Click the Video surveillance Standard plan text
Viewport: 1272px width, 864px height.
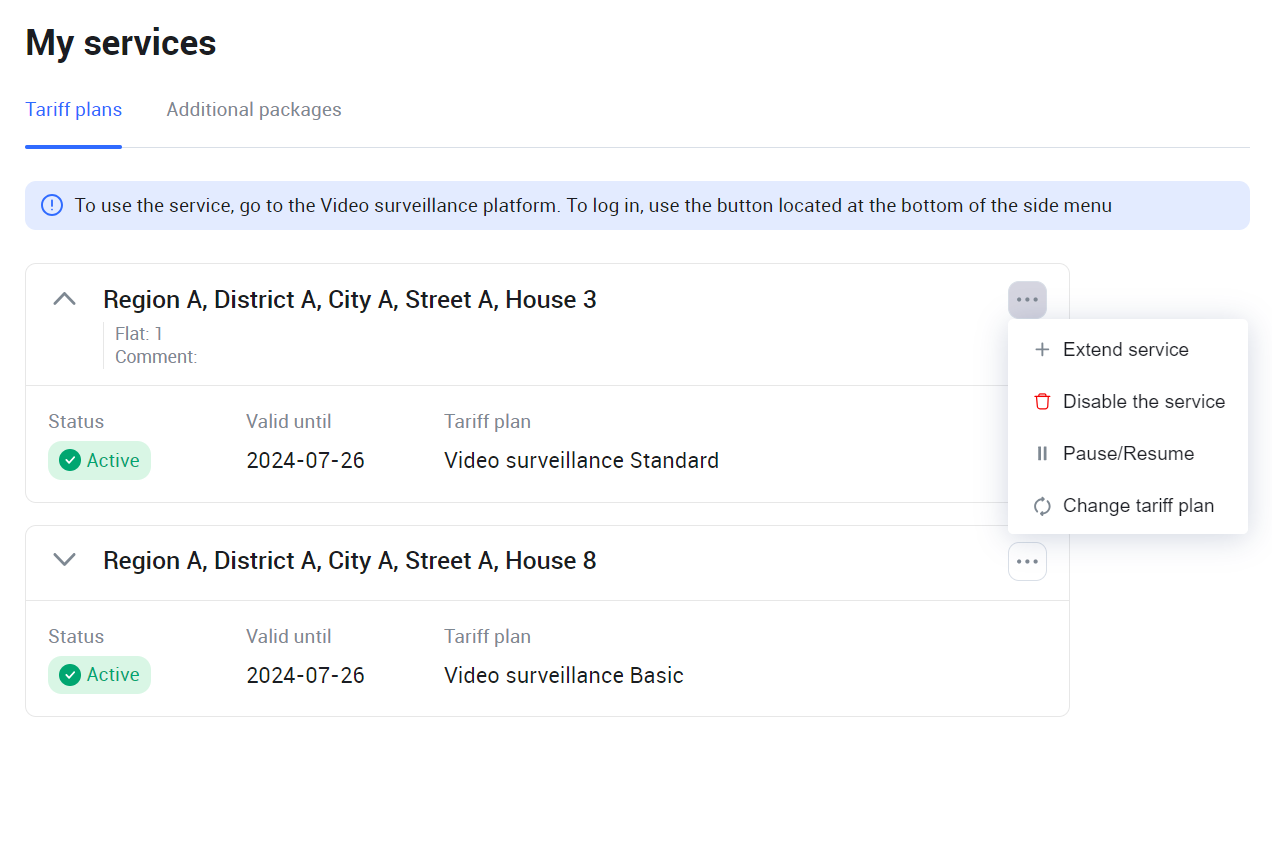(581, 461)
